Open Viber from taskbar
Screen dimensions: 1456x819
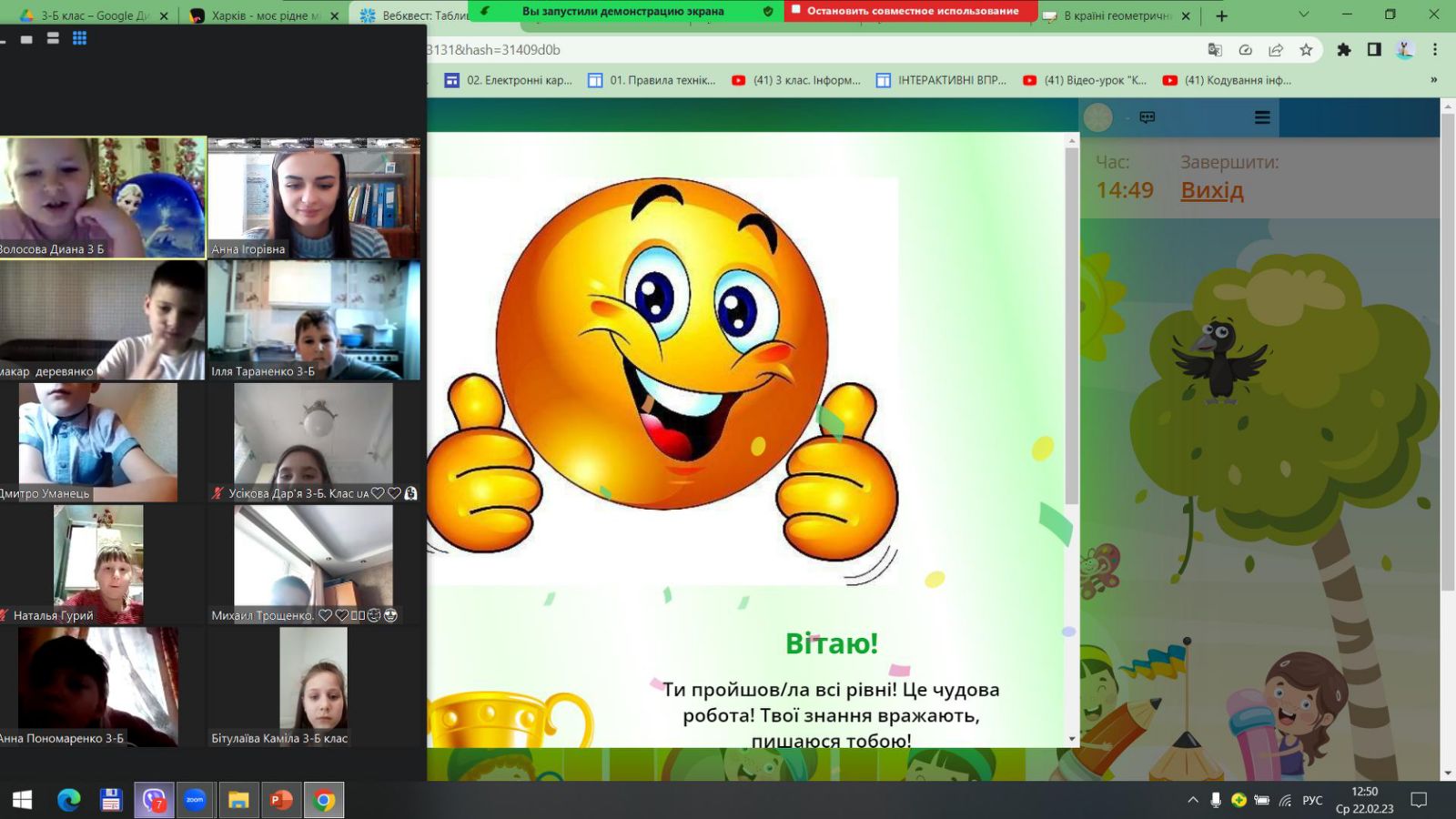(x=154, y=800)
